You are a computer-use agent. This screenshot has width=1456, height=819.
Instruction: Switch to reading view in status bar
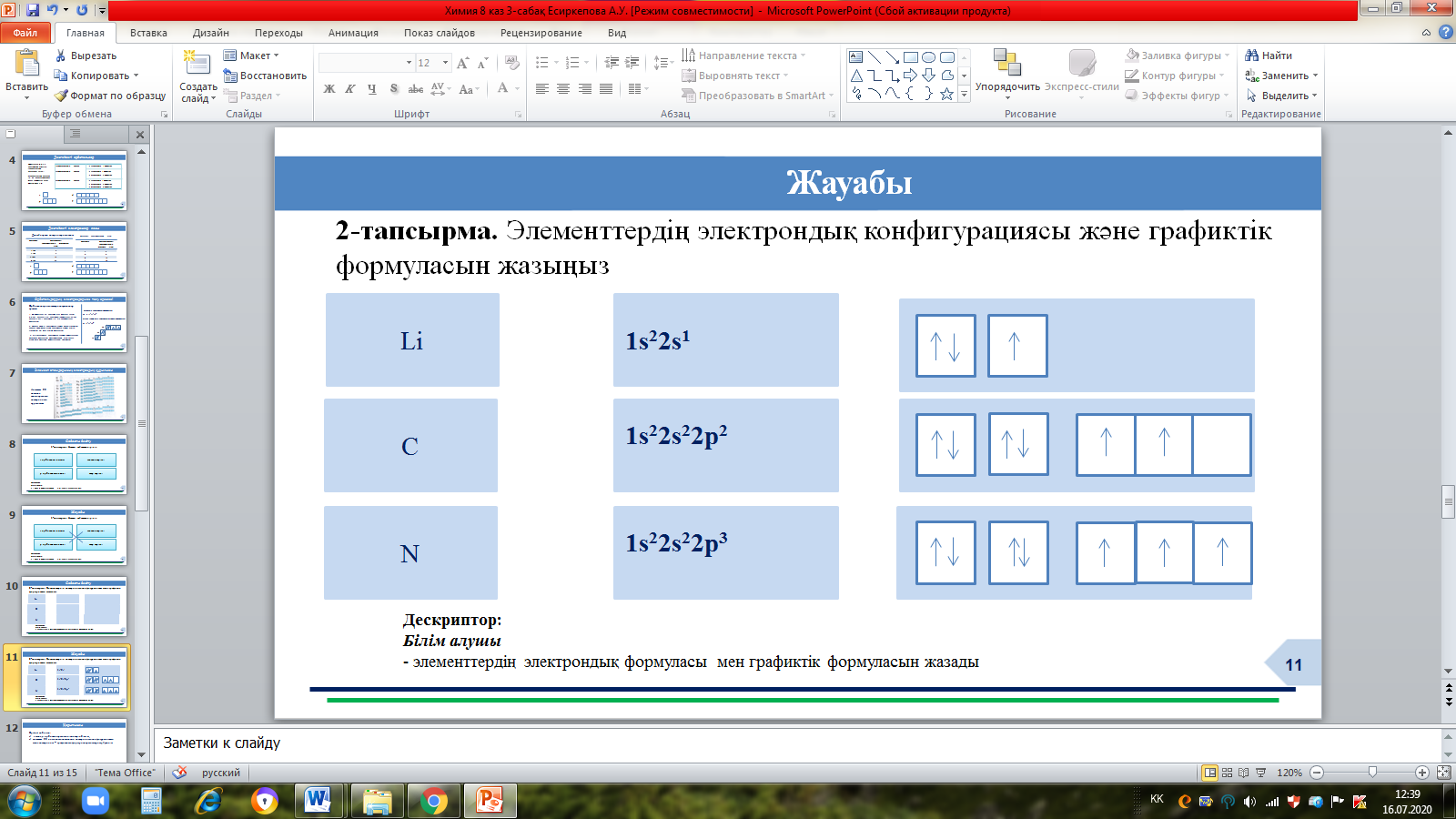click(1244, 773)
